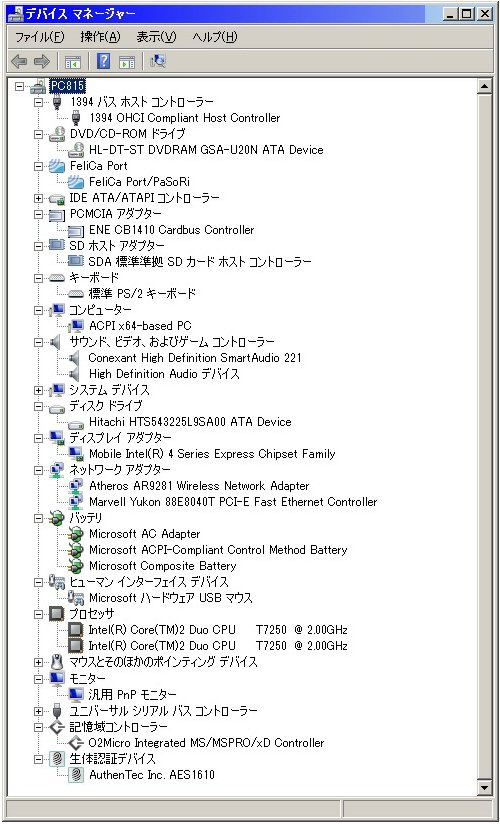This screenshot has width=500, height=824.
Task: Select the AuthenTec Inc. AES1610 fingerprint icon
Action: 76,775
